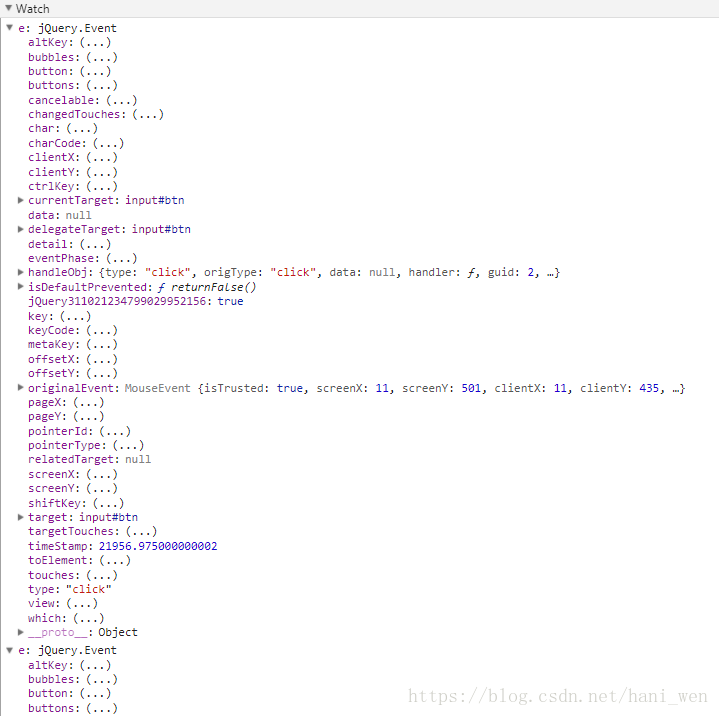Expand the target: input#btn node
This screenshot has height=716, width=719.
[x=21, y=517]
